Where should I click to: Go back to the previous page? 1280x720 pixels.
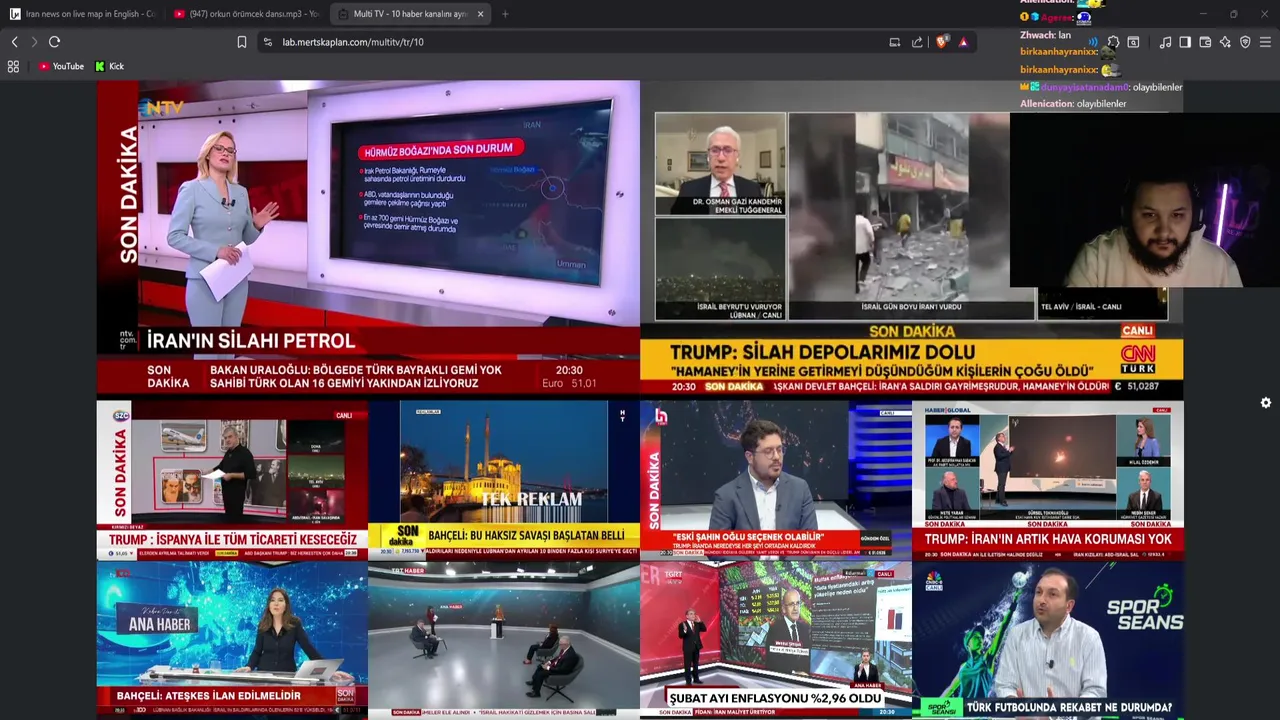click(14, 42)
